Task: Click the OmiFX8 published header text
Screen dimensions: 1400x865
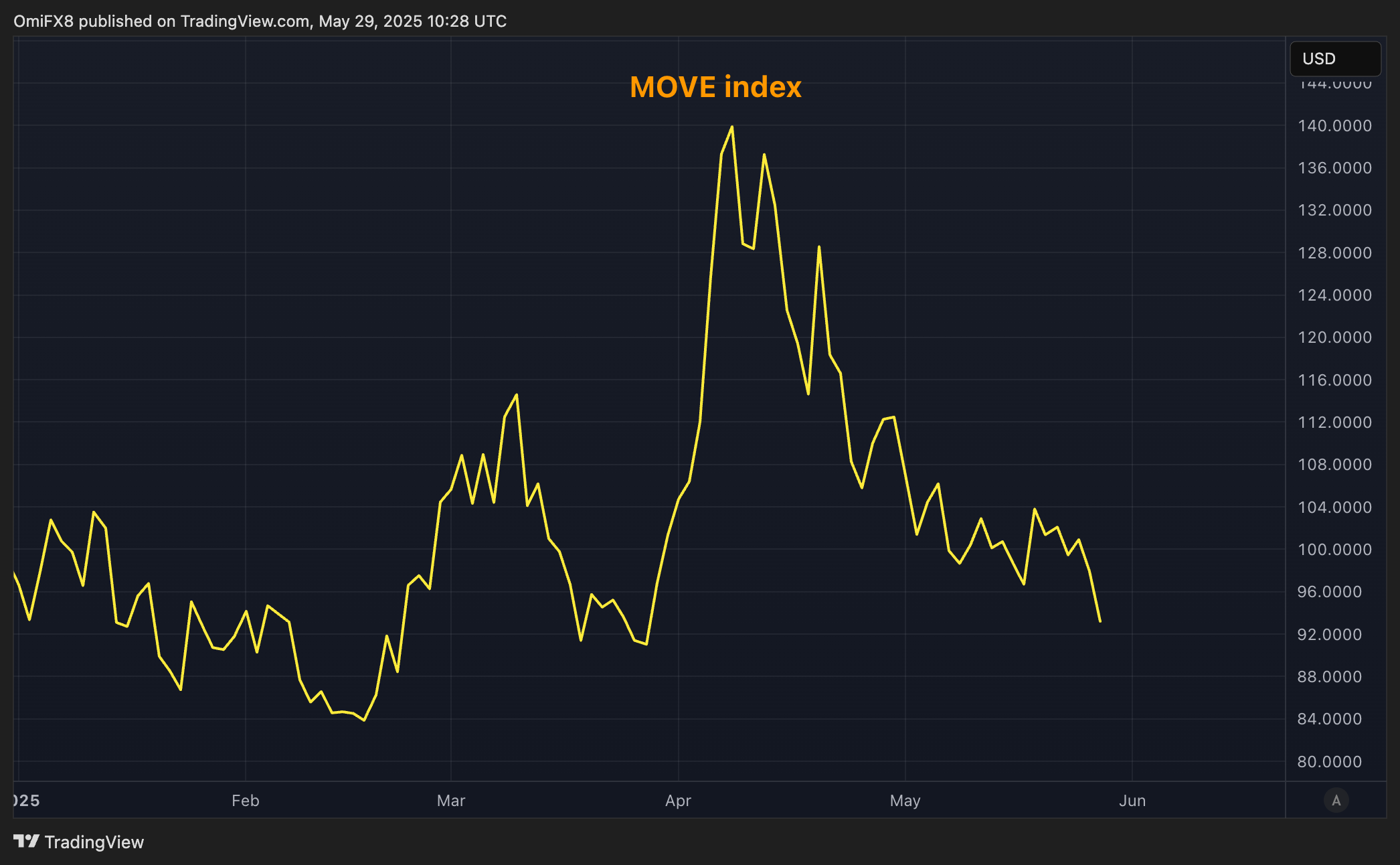Action: (260, 21)
